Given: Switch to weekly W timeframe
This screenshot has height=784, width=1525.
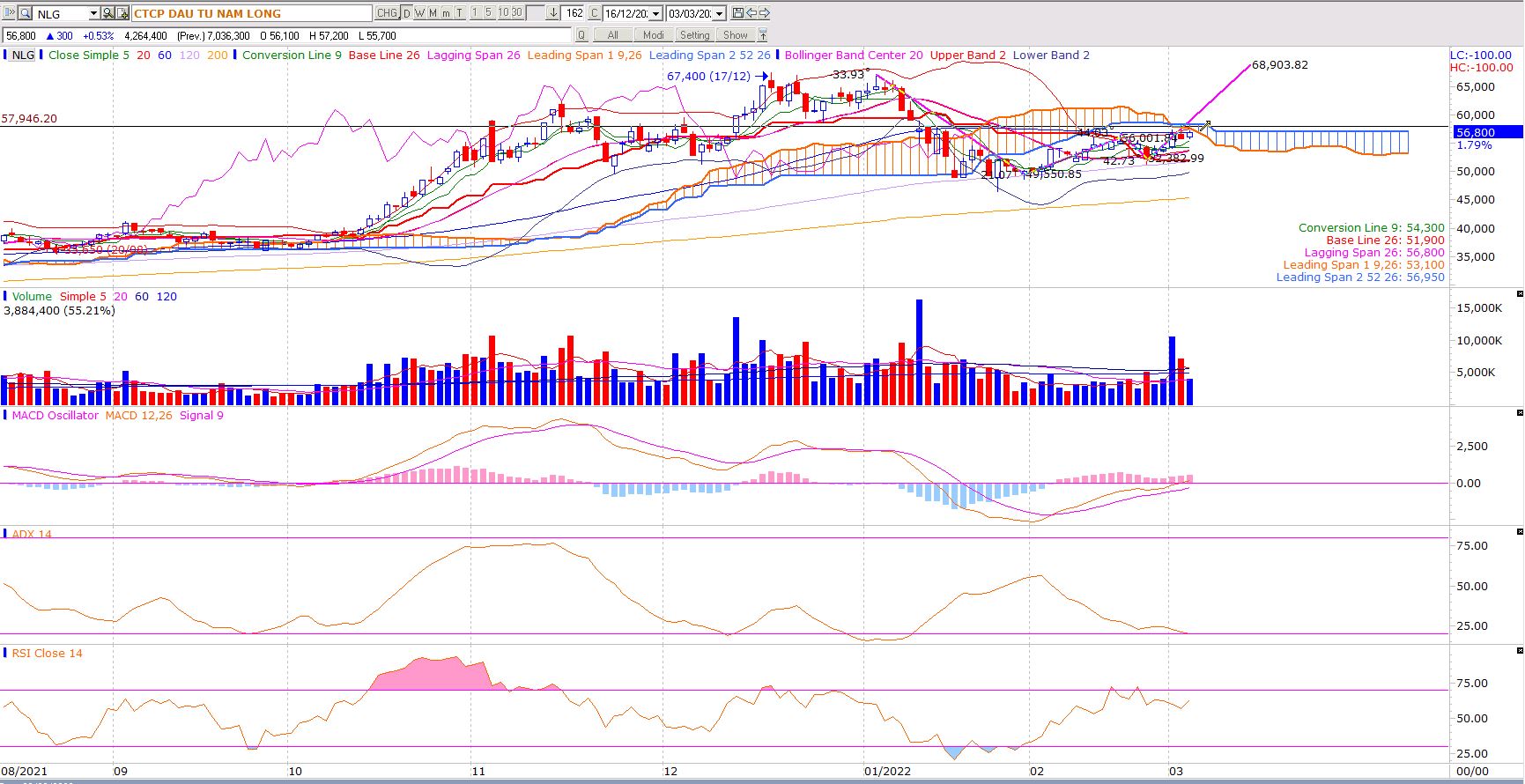Looking at the screenshot, I should (420, 13).
